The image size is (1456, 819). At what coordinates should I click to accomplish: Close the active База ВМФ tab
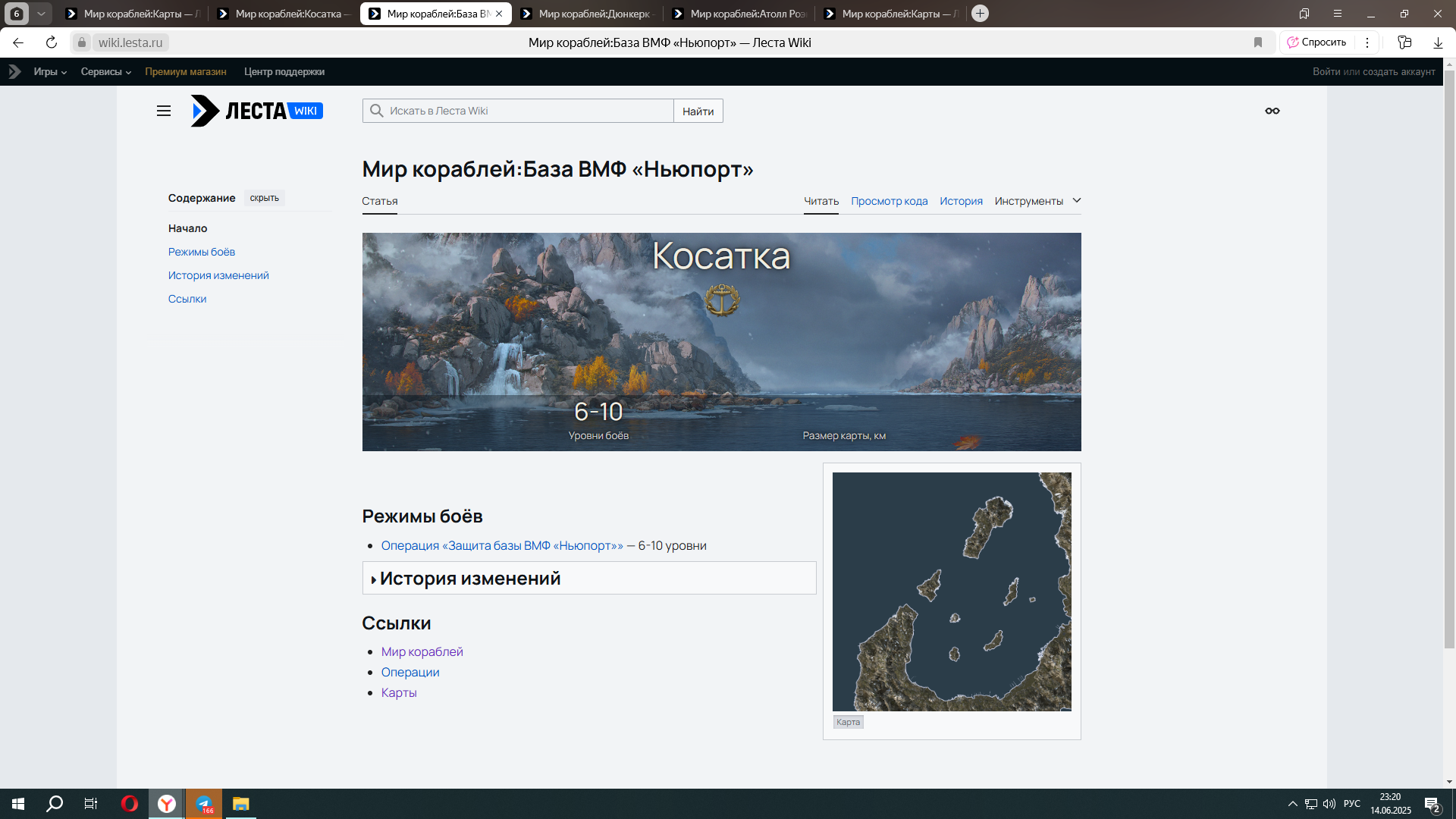(x=499, y=14)
